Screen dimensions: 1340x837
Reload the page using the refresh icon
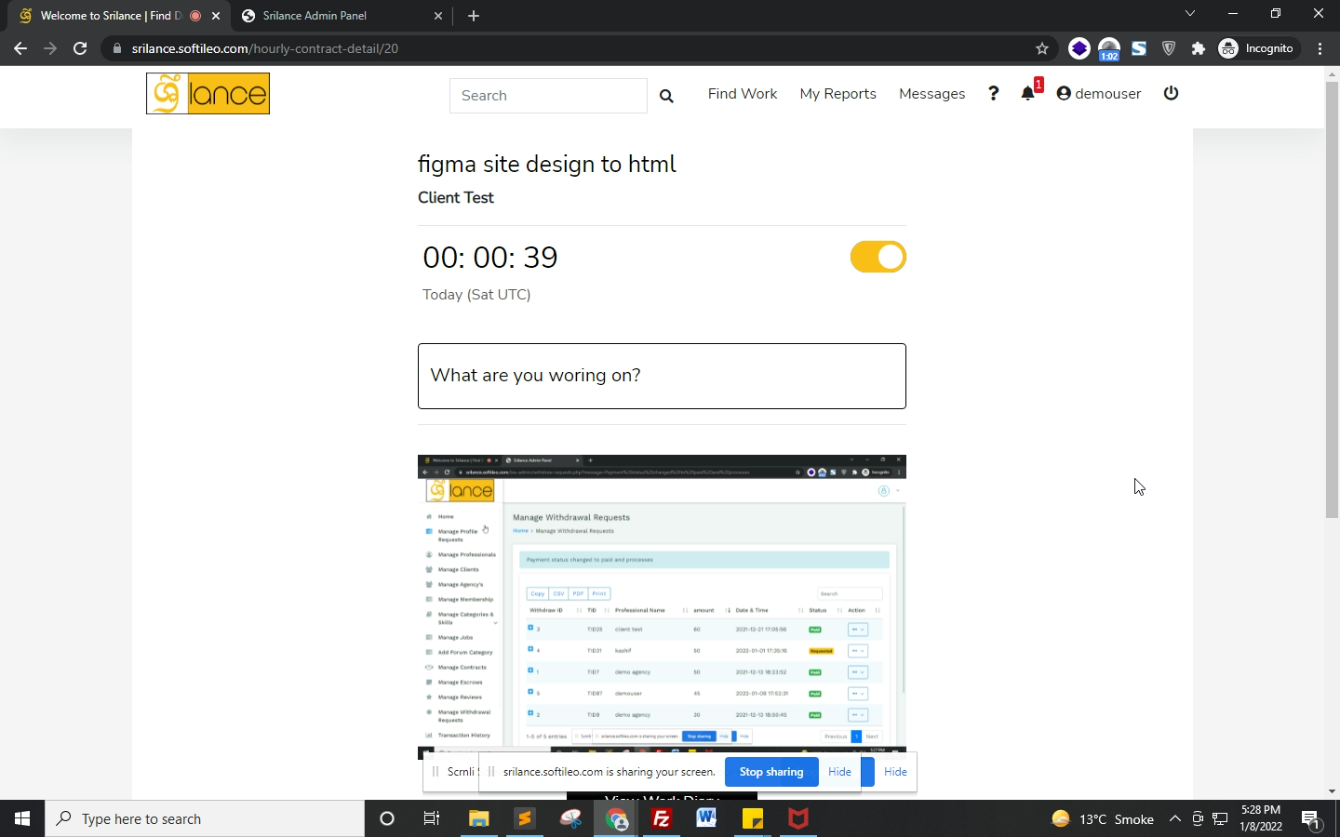pyautogui.click(x=80, y=48)
